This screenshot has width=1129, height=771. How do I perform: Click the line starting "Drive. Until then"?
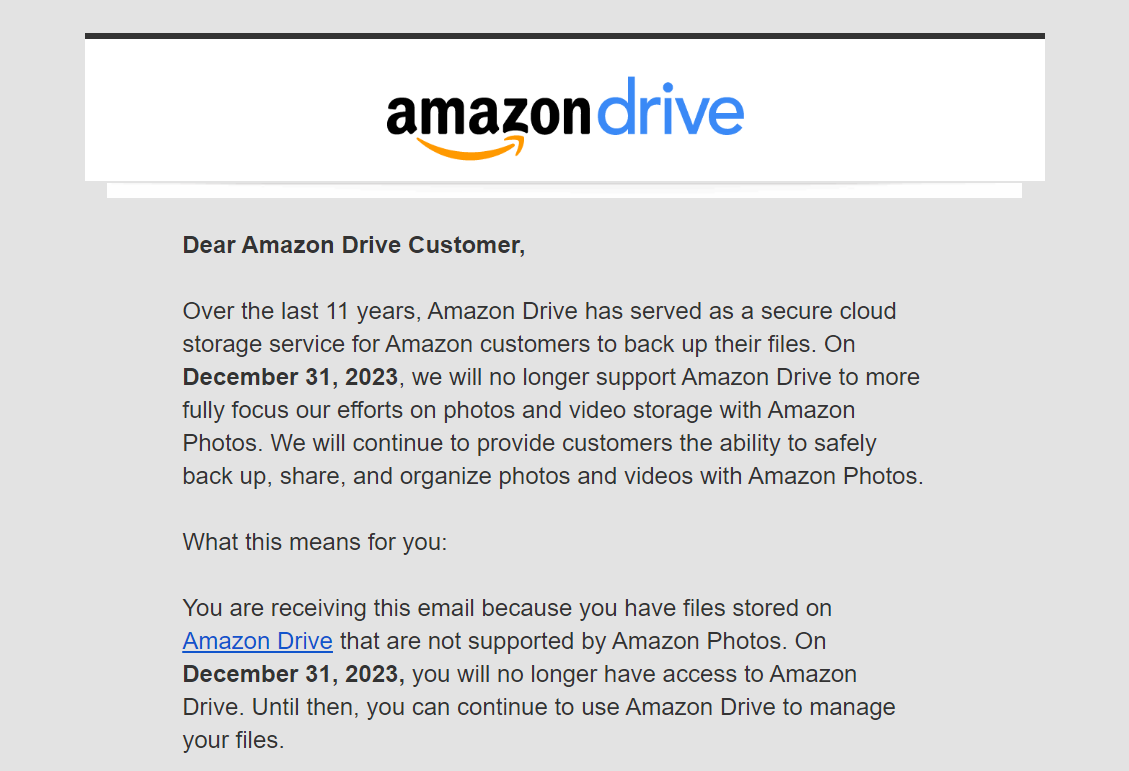pyautogui.click(x=539, y=707)
